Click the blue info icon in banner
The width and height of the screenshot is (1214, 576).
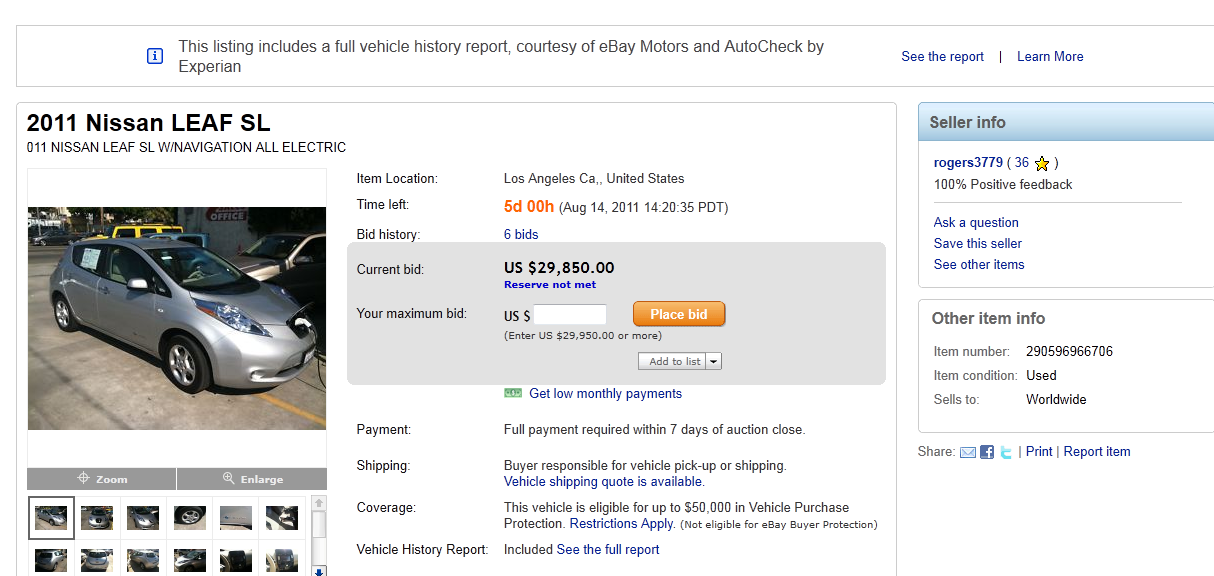[155, 56]
